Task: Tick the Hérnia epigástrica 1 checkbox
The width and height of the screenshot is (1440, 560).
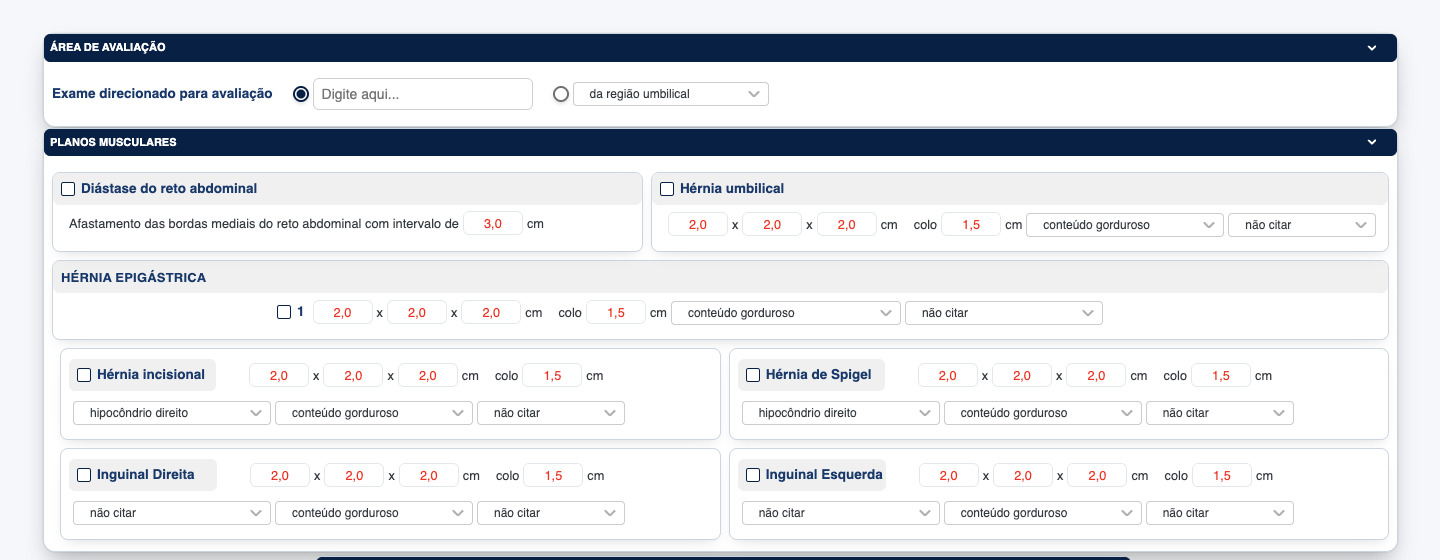Action: point(284,312)
